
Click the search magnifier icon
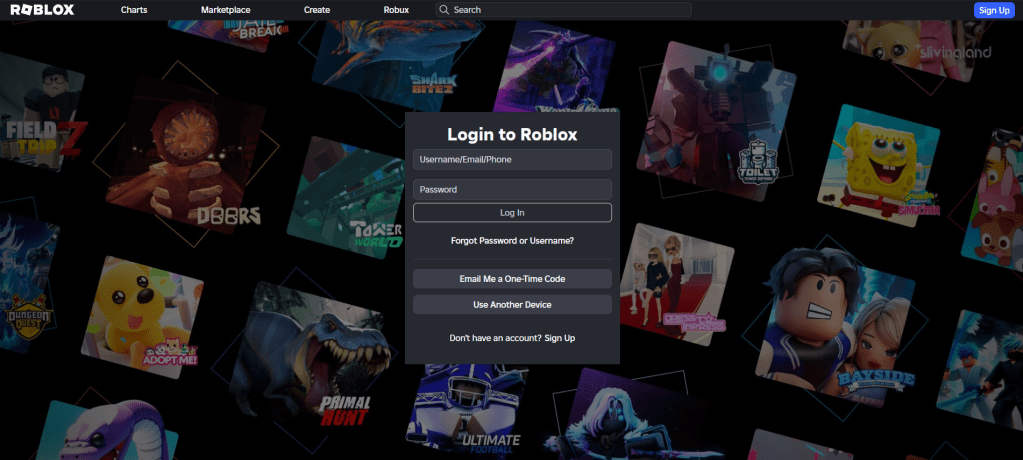(444, 10)
